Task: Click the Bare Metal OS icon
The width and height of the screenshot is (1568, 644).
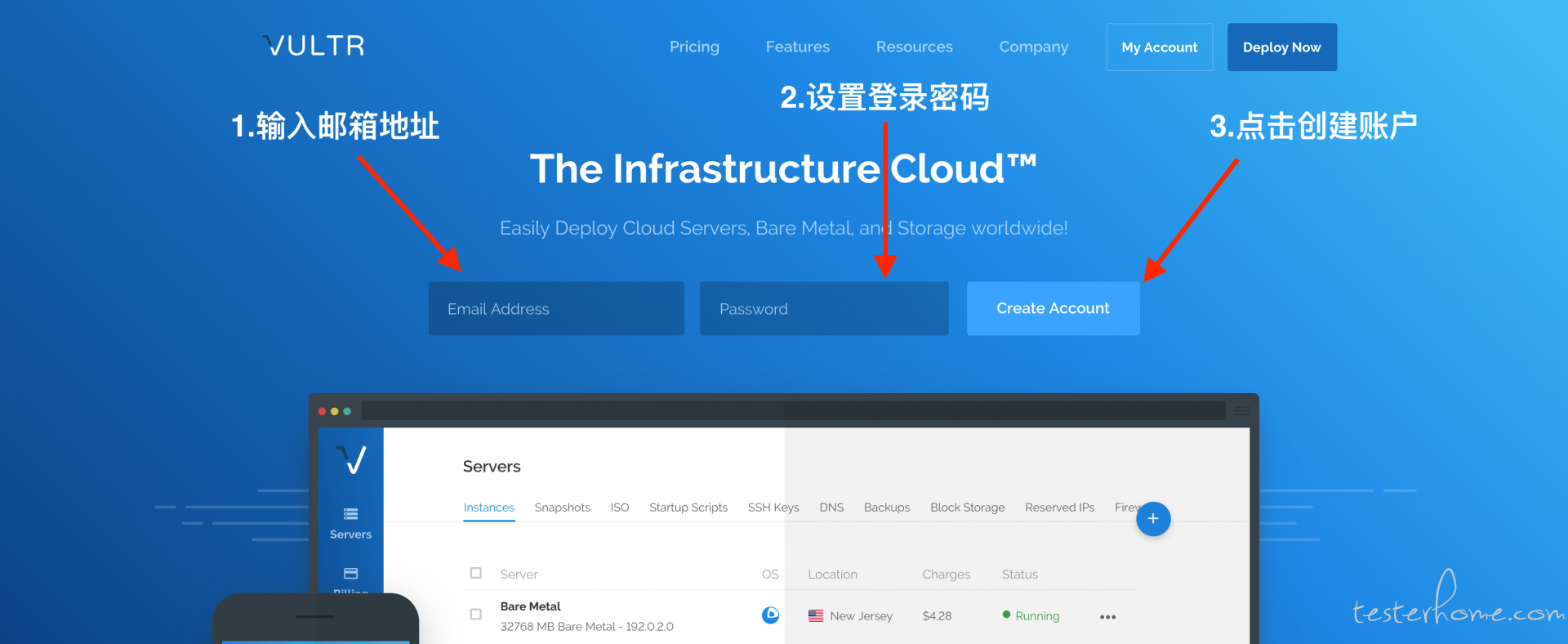Action: pos(770,615)
